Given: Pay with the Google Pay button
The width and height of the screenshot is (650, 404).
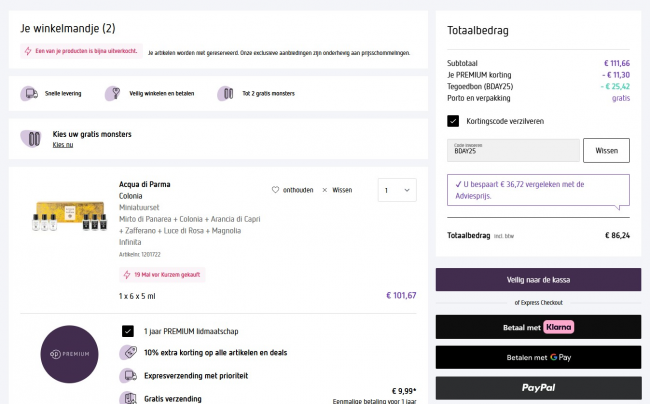Looking at the screenshot, I should 538,357.
